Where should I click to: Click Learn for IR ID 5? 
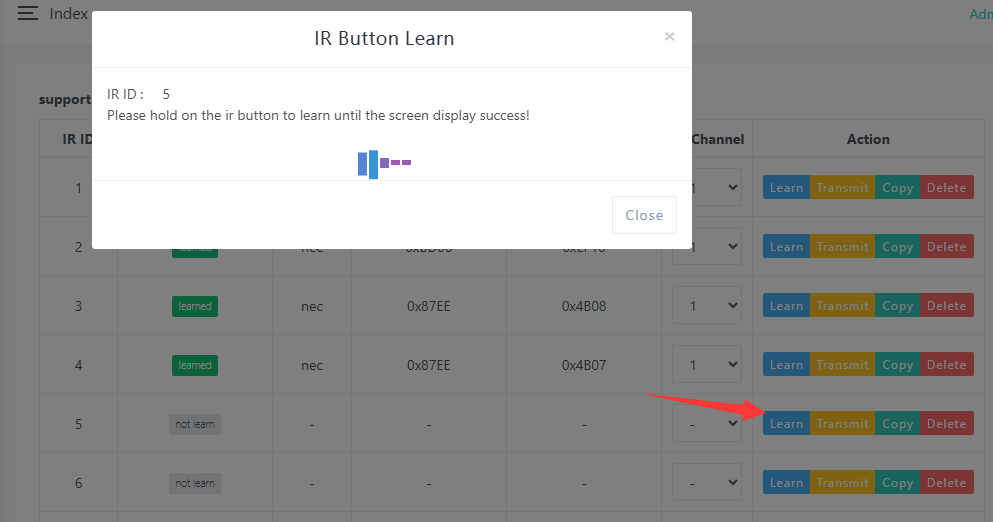(x=786, y=424)
